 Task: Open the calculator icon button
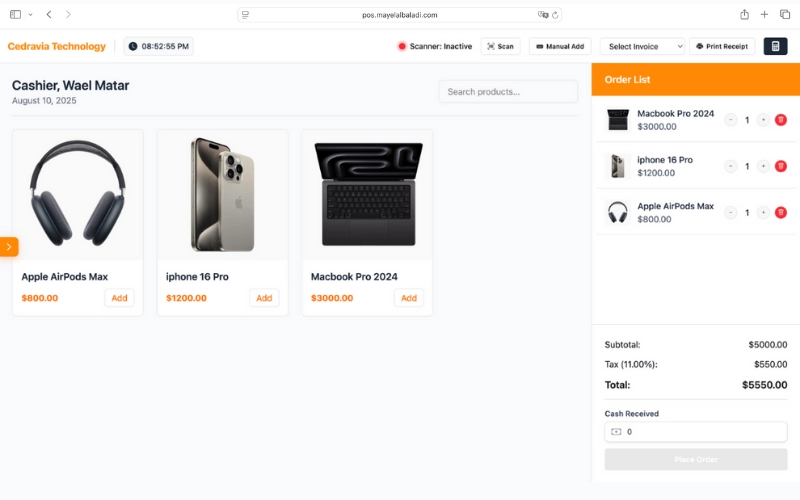(x=775, y=46)
